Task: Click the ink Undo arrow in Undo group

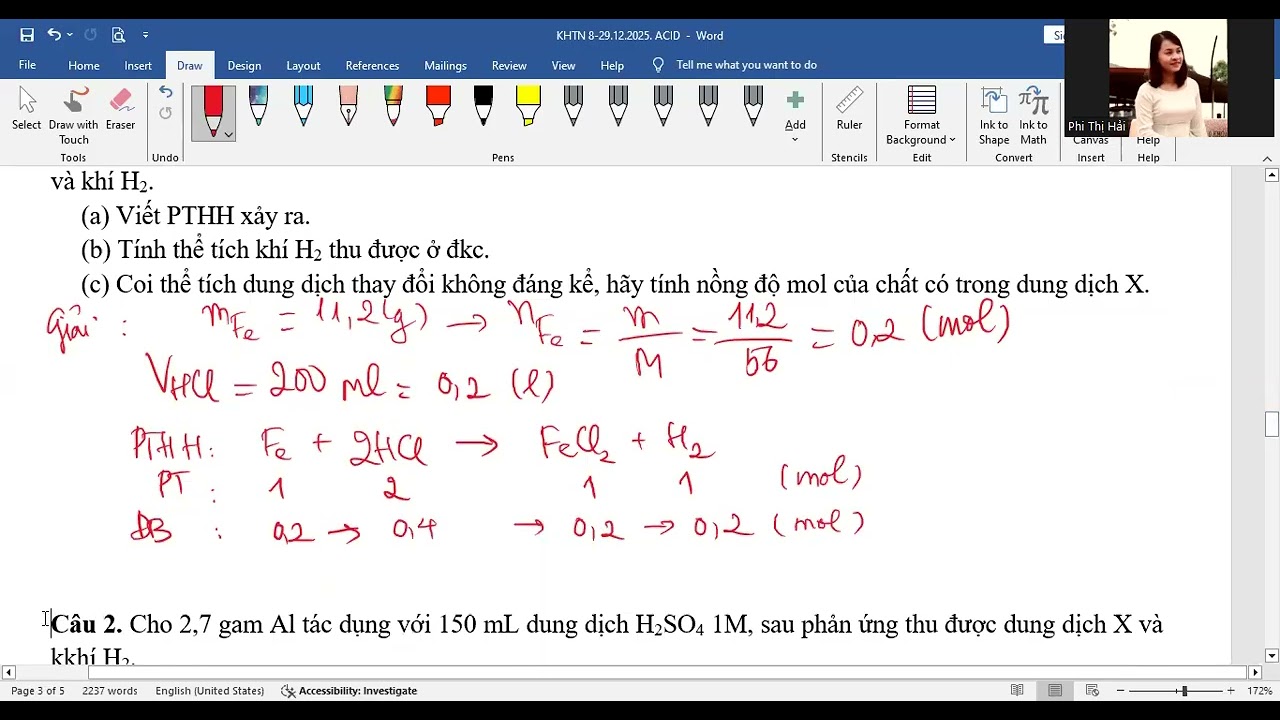Action: tap(165, 93)
